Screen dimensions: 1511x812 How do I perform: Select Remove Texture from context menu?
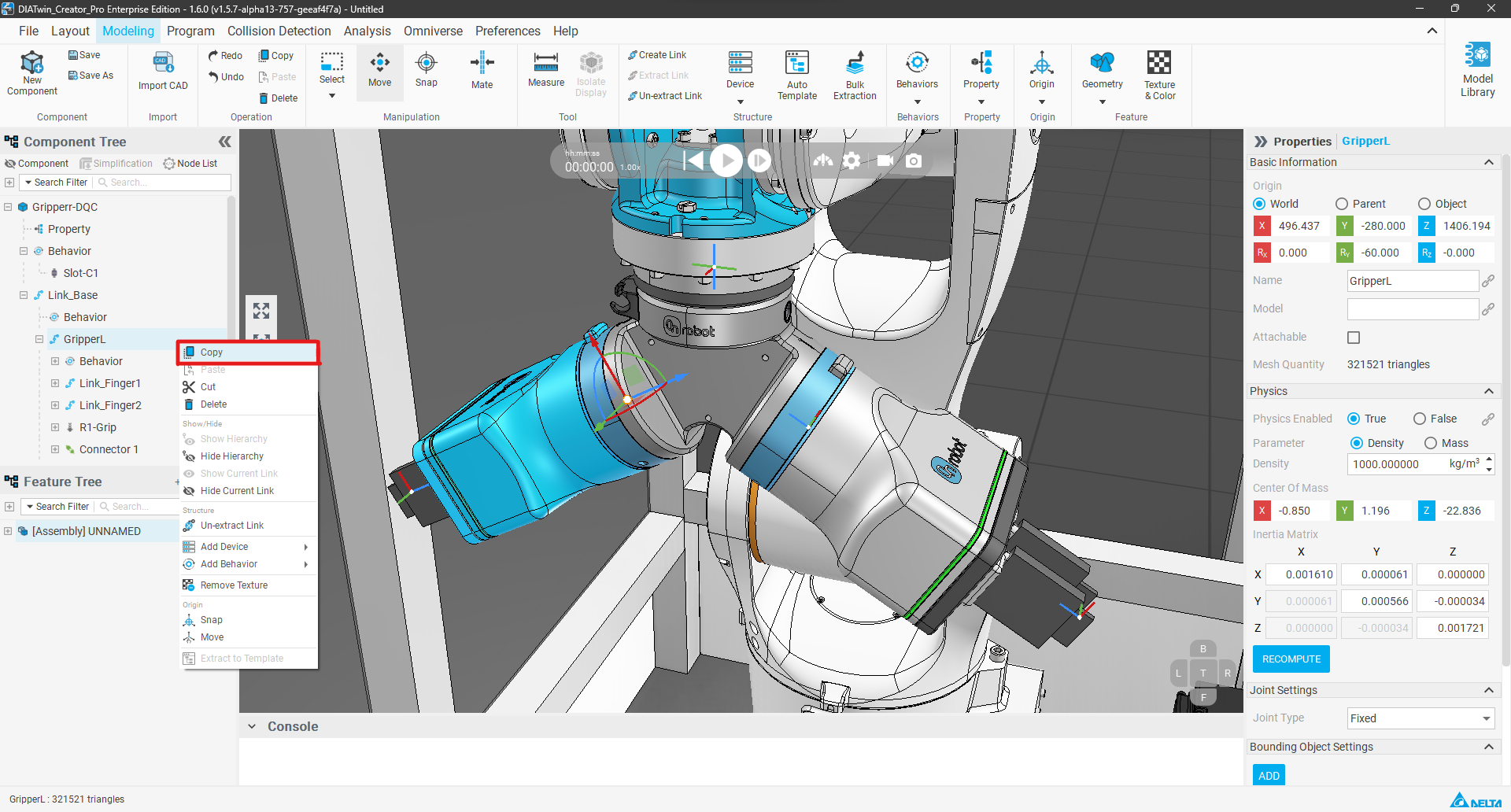249,585
